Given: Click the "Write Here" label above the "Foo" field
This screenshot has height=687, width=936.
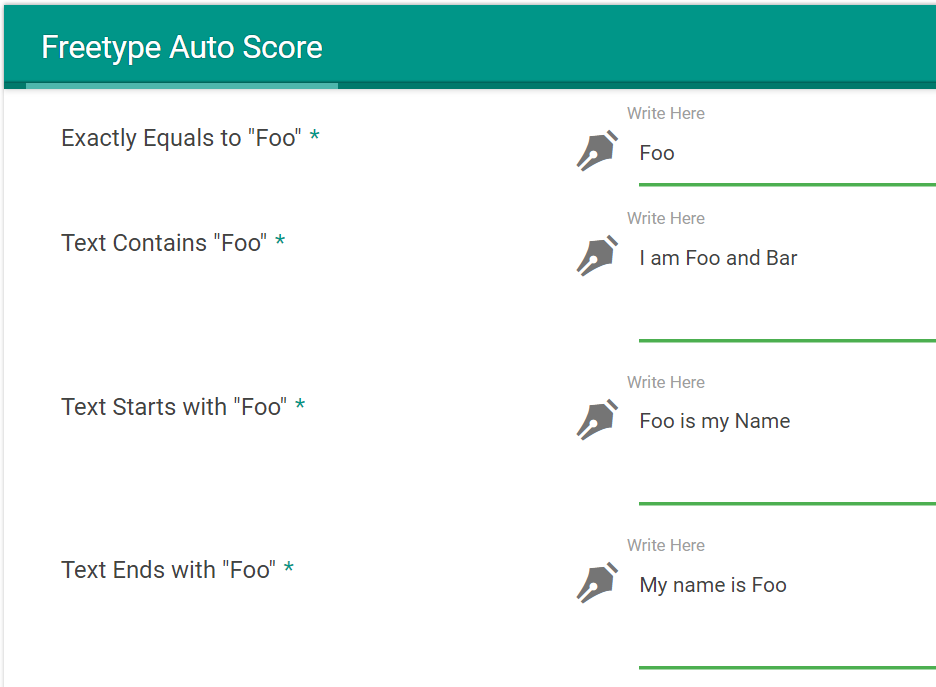Looking at the screenshot, I should point(666,113).
